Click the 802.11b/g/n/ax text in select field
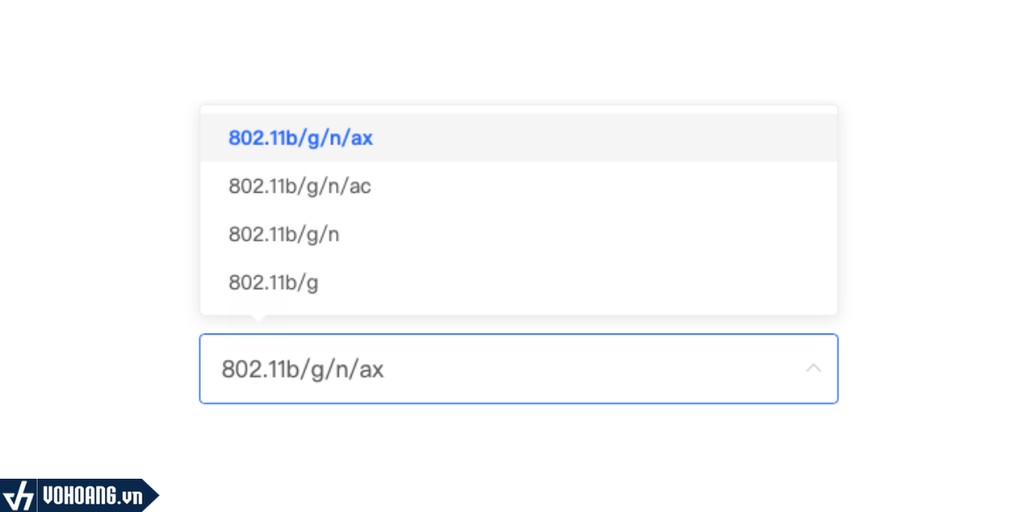1024x512 pixels. (302, 369)
